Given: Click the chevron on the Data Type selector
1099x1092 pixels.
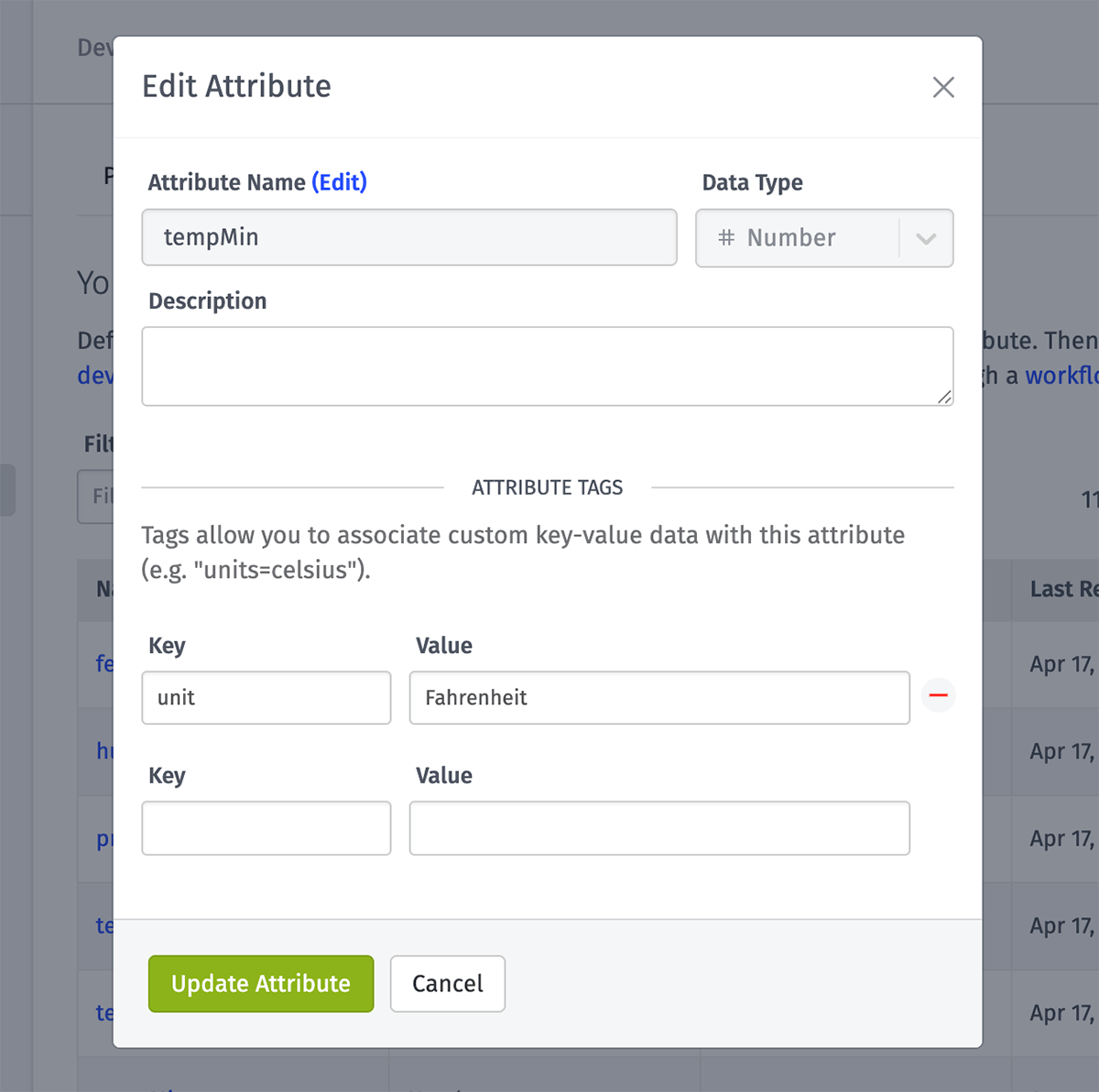Looking at the screenshot, I should pos(926,238).
